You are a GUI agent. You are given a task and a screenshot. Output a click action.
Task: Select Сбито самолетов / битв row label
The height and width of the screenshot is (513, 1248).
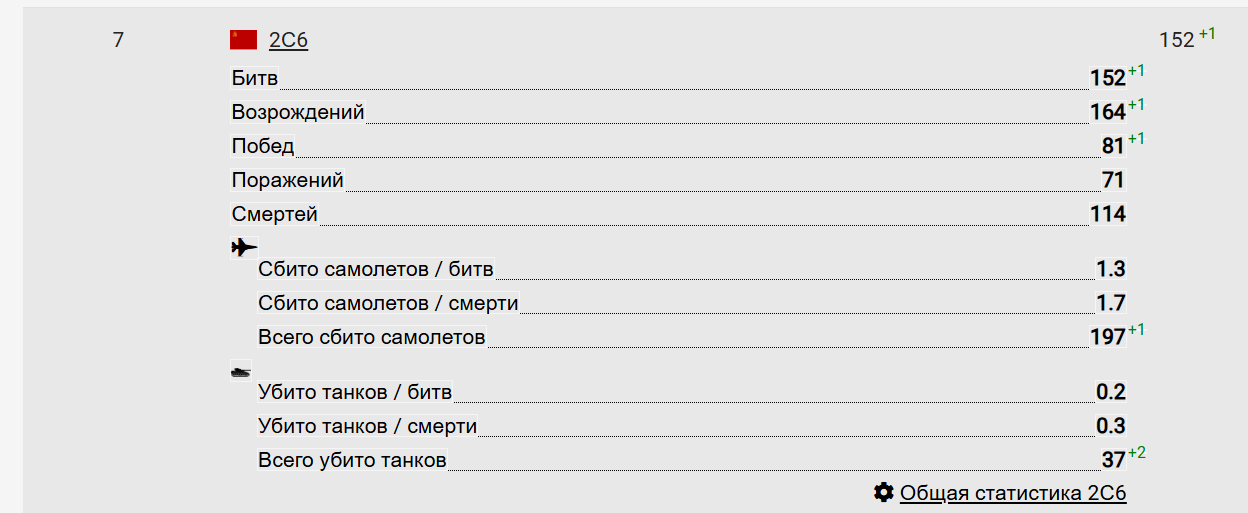pyautogui.click(x=376, y=269)
